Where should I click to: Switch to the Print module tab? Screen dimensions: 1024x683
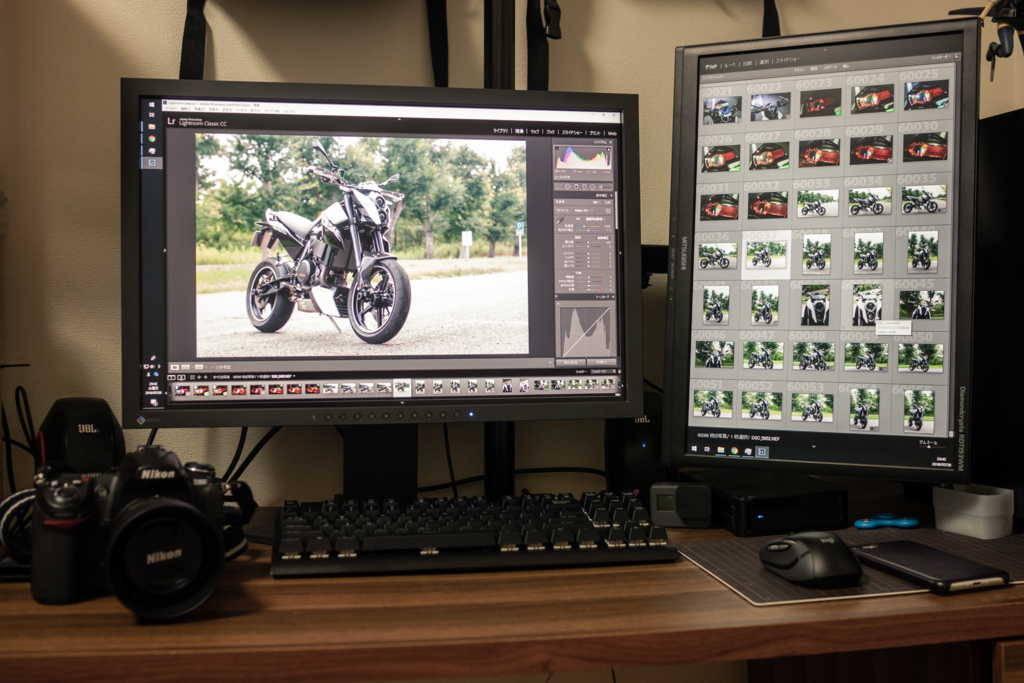coord(595,134)
